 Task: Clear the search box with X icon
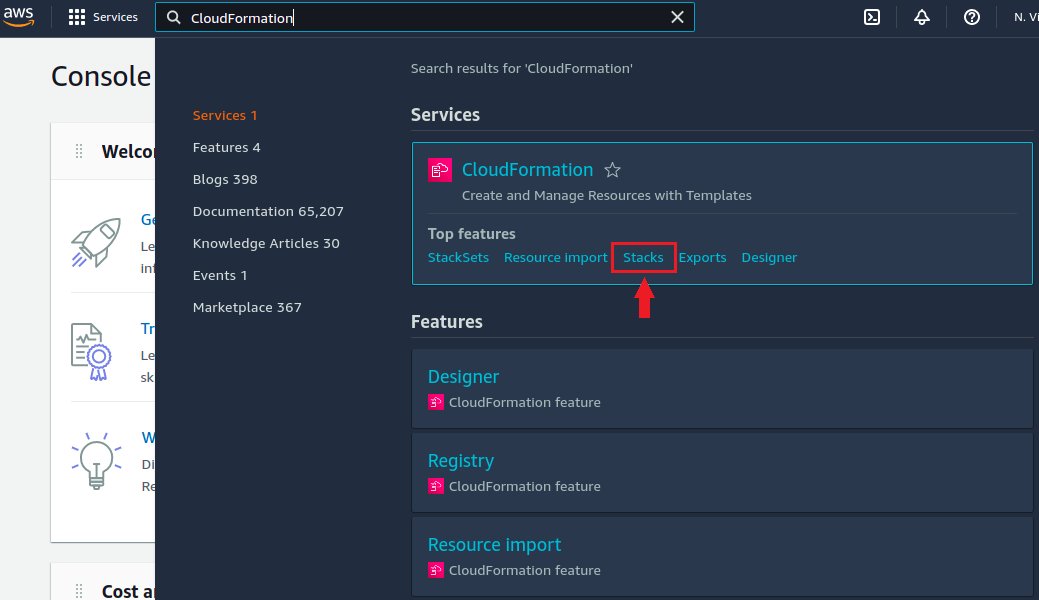click(x=677, y=17)
